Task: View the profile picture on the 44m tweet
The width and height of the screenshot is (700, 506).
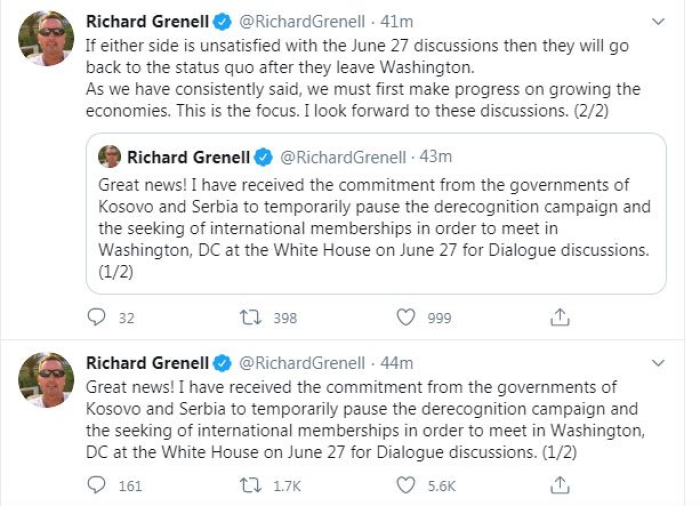Action: (46, 380)
